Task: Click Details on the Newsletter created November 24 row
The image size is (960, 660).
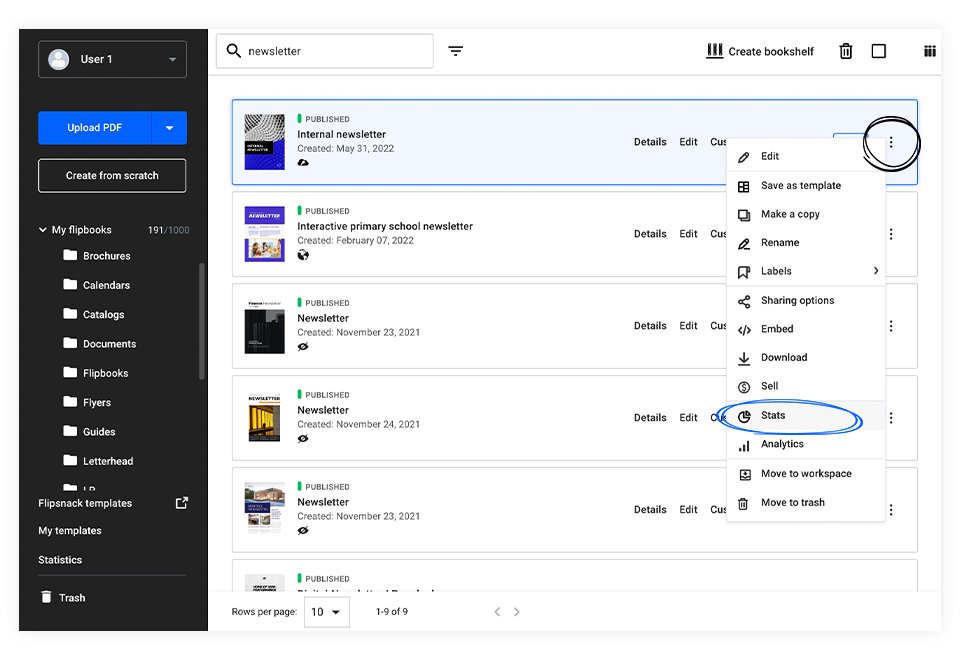Action: pyautogui.click(x=650, y=418)
